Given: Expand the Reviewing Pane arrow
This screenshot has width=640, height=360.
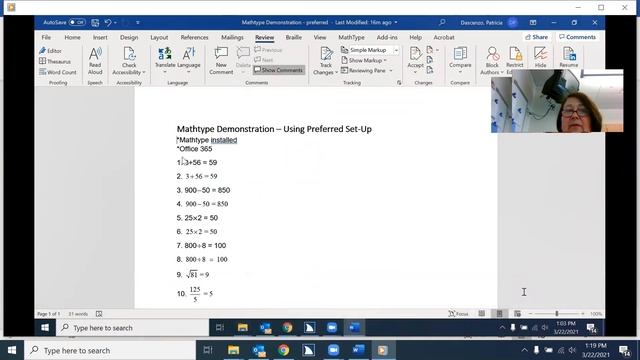Looking at the screenshot, I should pyautogui.click(x=391, y=71).
